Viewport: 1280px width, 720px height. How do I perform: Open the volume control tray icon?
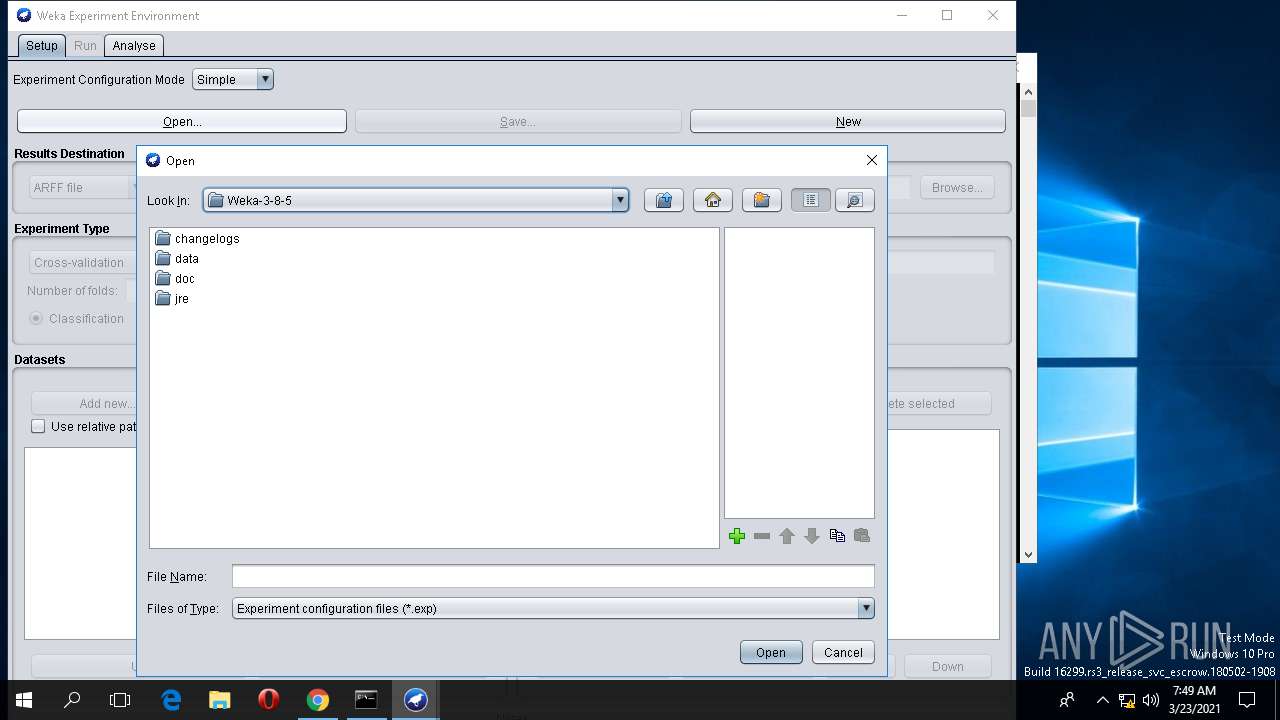tap(1151, 700)
